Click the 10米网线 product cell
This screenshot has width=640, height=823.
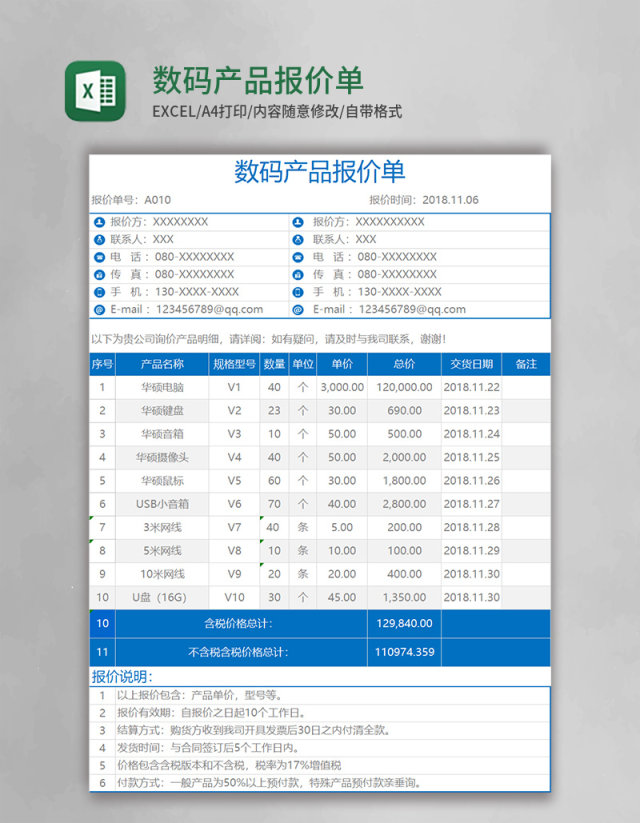[162, 574]
